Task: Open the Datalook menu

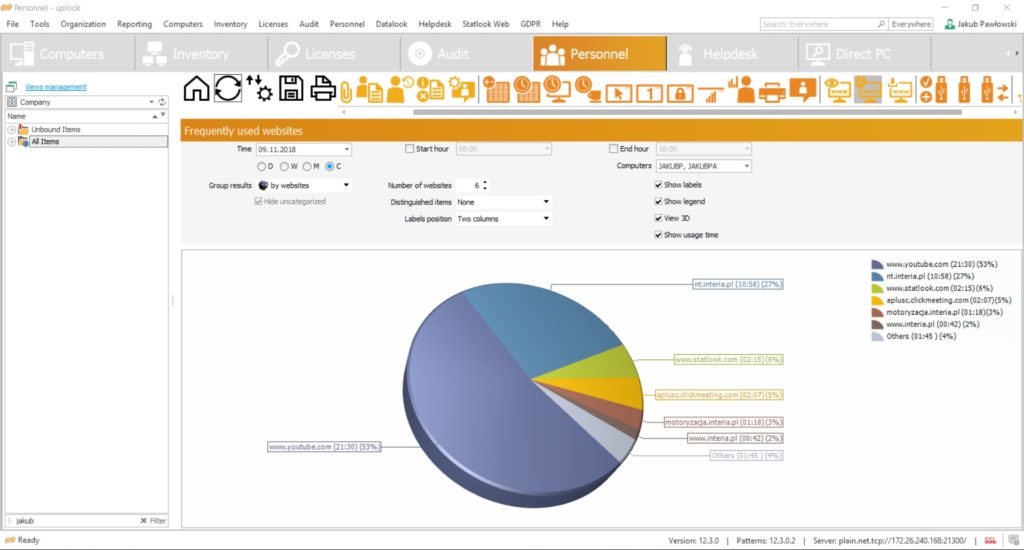Action: pos(391,24)
